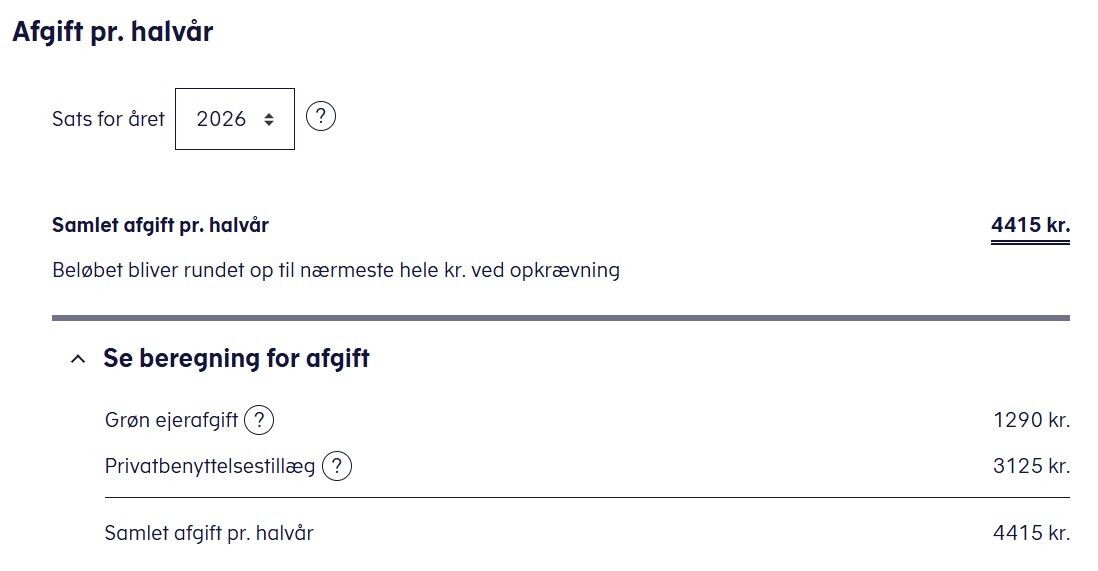Click the Privatbenyttelsestillæg label text
Viewport: 1098px width, 571px height.
tap(210, 466)
